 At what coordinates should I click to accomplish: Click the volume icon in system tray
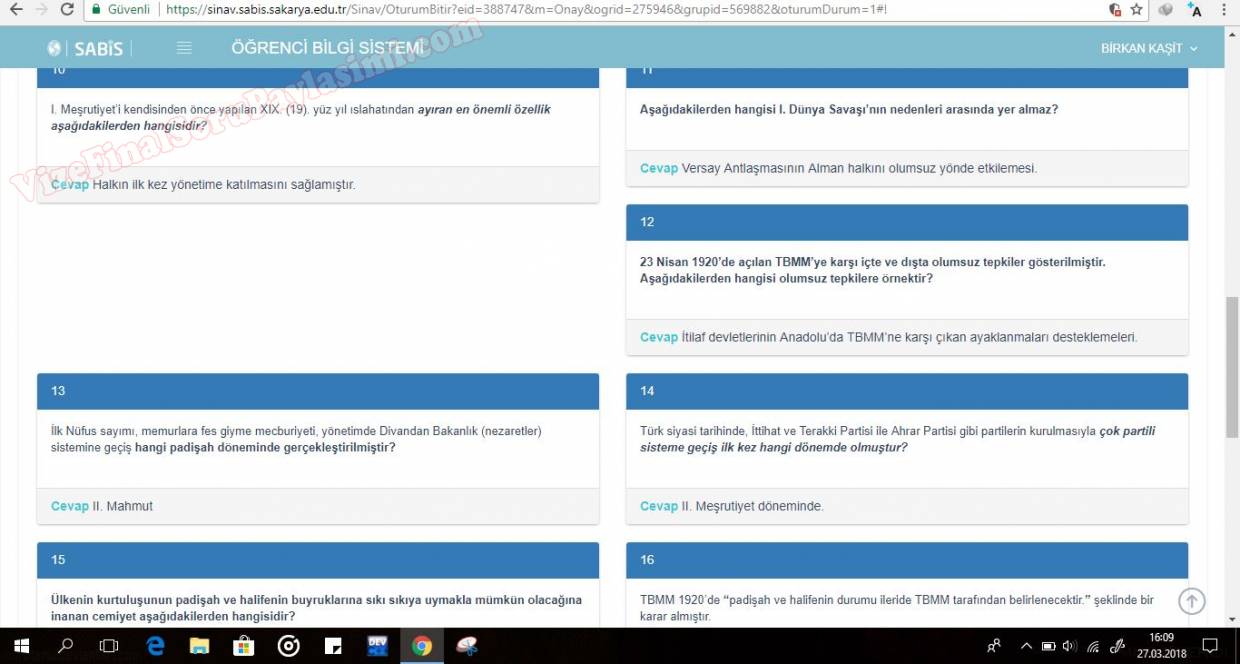tap(1069, 646)
